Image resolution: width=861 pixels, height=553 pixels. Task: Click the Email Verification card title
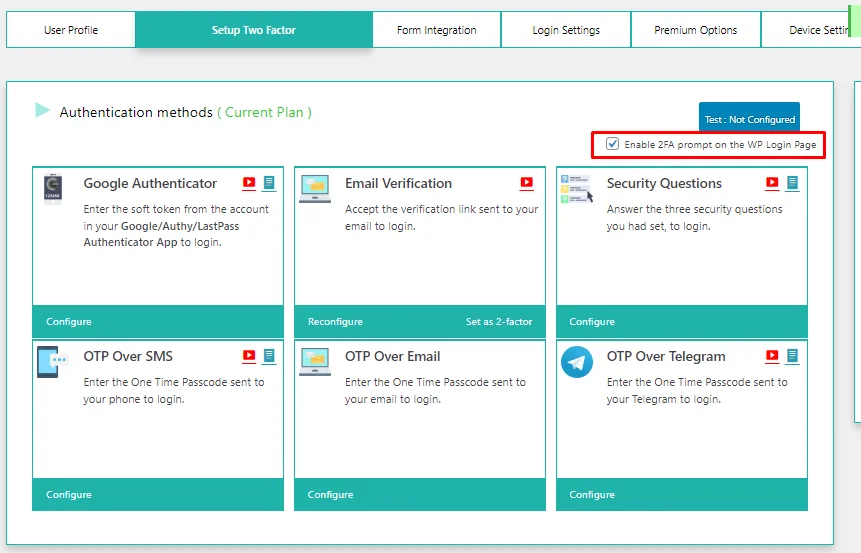(398, 183)
